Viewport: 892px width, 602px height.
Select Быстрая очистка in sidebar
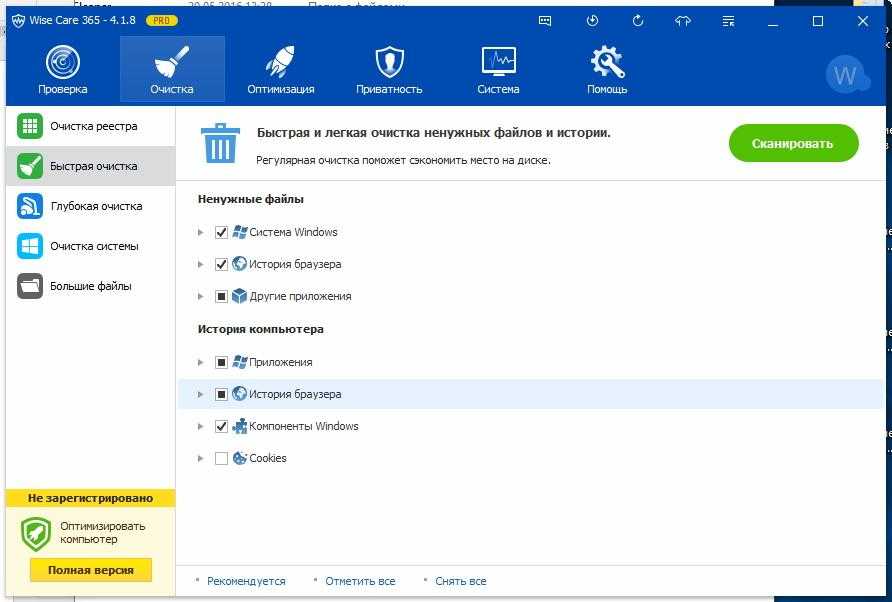pos(90,166)
